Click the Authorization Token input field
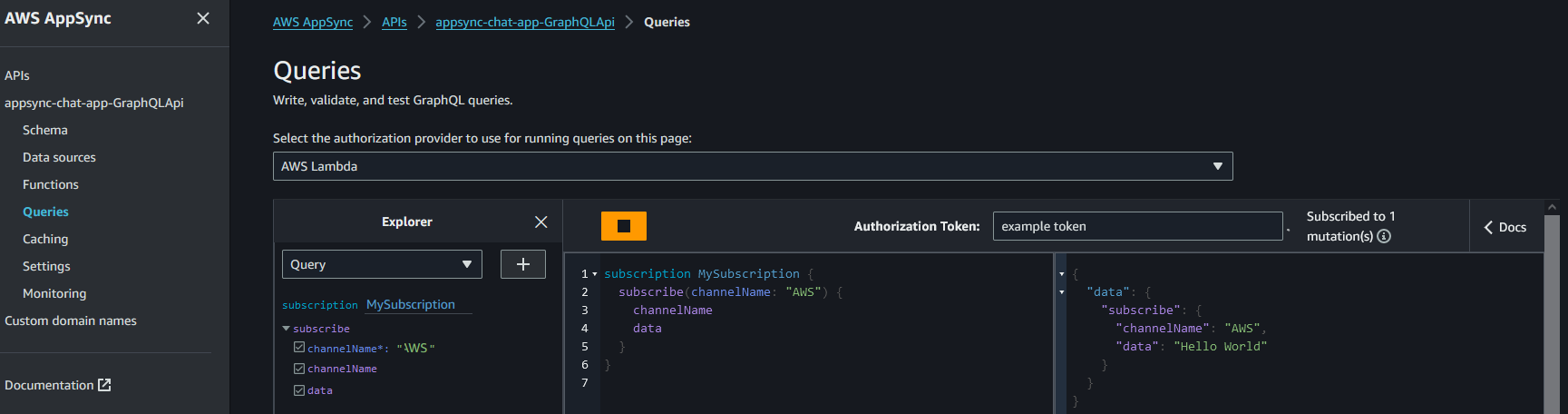 [x=1138, y=226]
